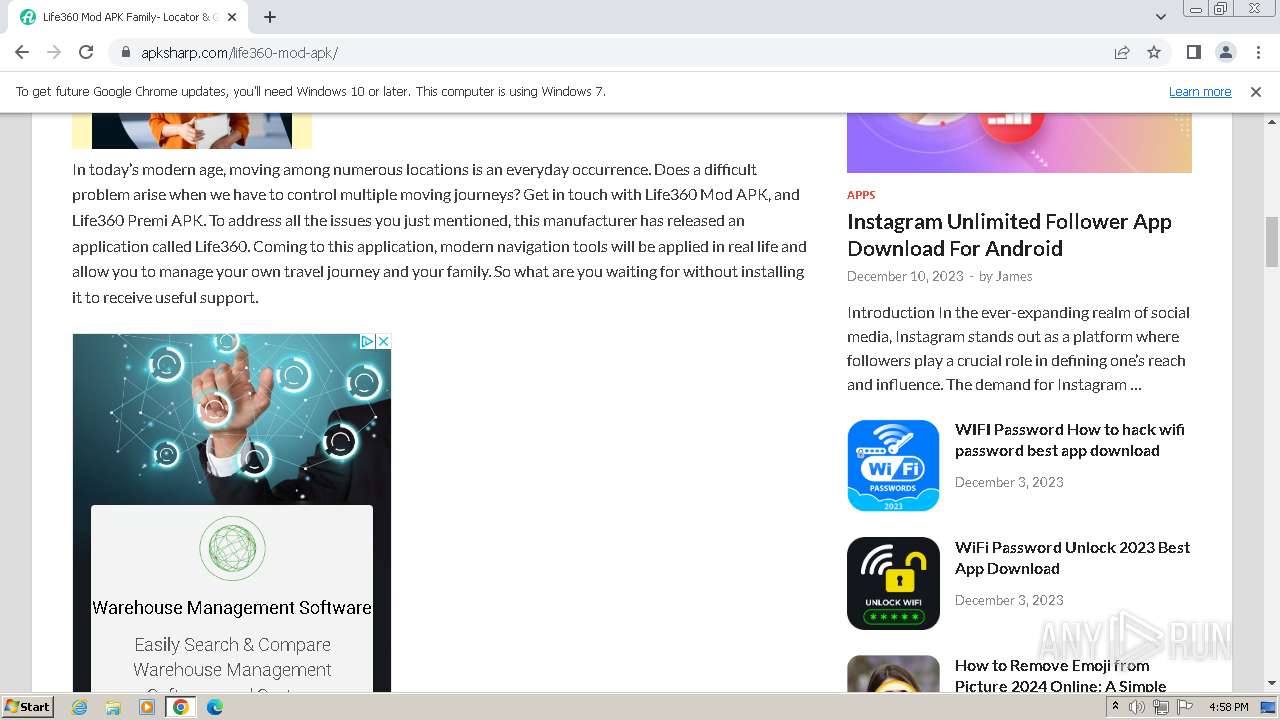Click the December 10, 2023 date
This screenshot has height=720, width=1280.
click(x=905, y=276)
